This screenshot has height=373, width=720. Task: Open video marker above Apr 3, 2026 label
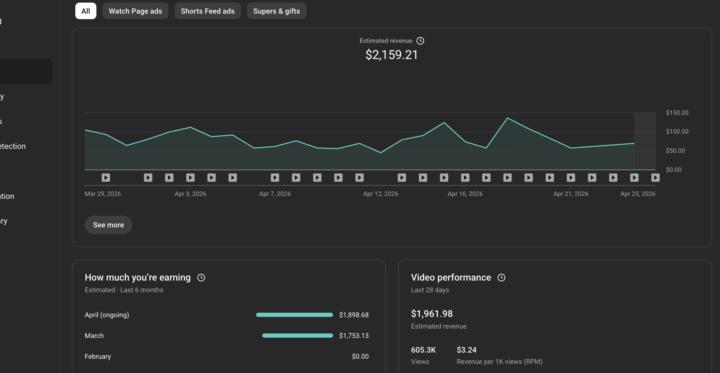[190, 177]
